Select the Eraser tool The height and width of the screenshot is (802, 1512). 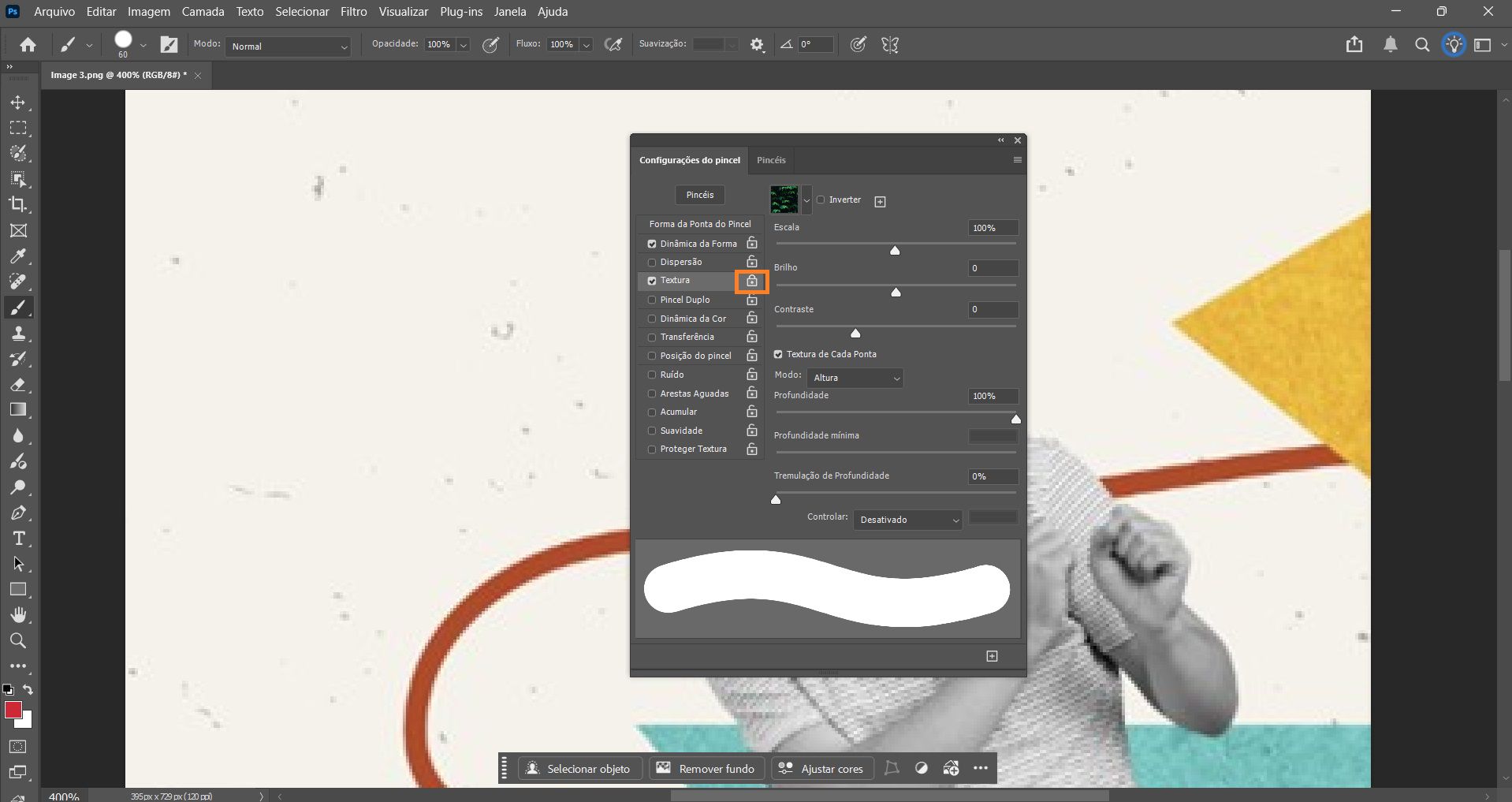[x=19, y=385]
